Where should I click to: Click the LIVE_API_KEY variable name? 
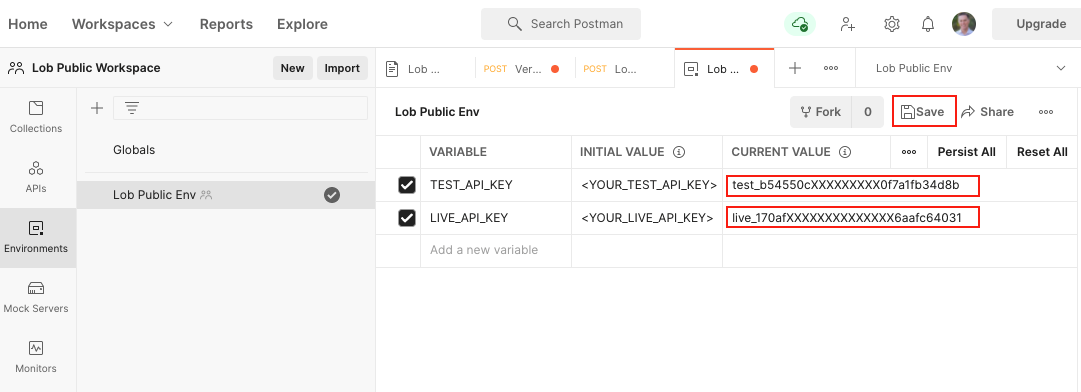pyautogui.click(x=469, y=218)
